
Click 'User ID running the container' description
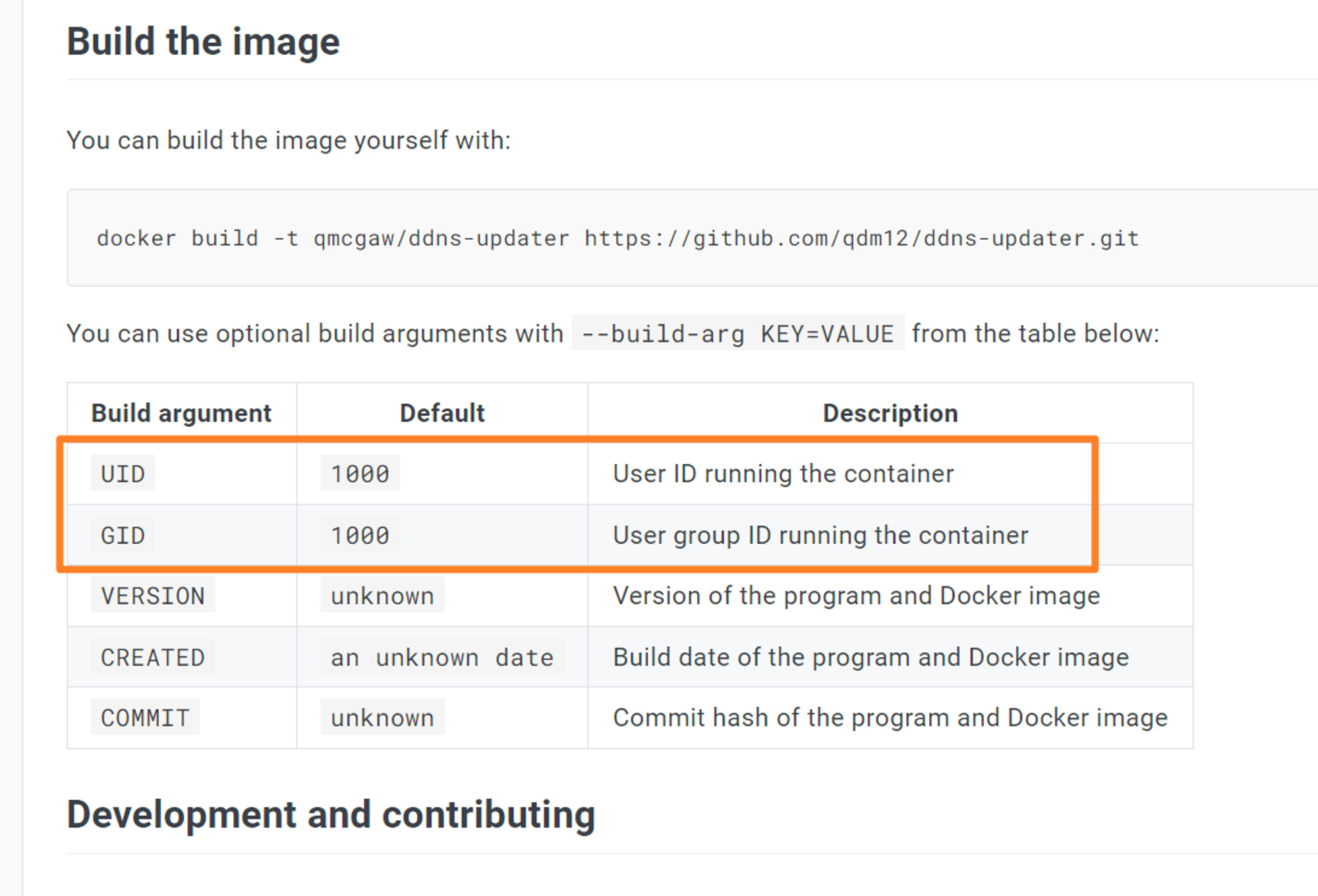click(783, 474)
